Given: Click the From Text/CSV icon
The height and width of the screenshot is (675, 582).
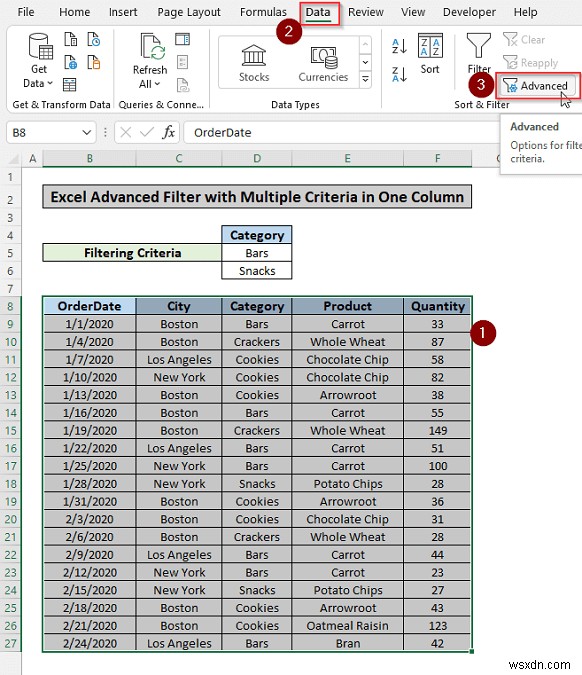Looking at the screenshot, I should 71,39.
